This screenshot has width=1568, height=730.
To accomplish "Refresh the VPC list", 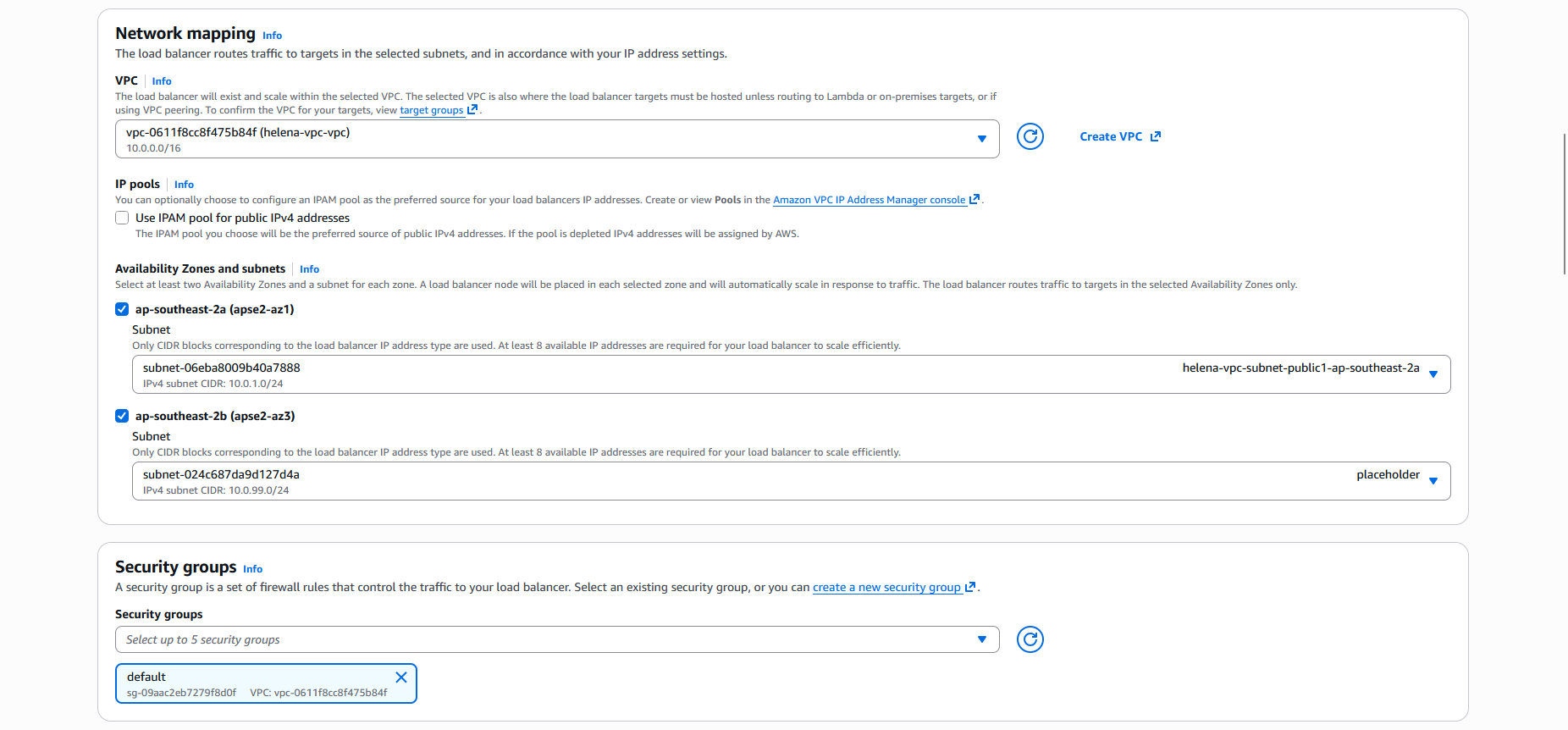I will click(x=1030, y=136).
